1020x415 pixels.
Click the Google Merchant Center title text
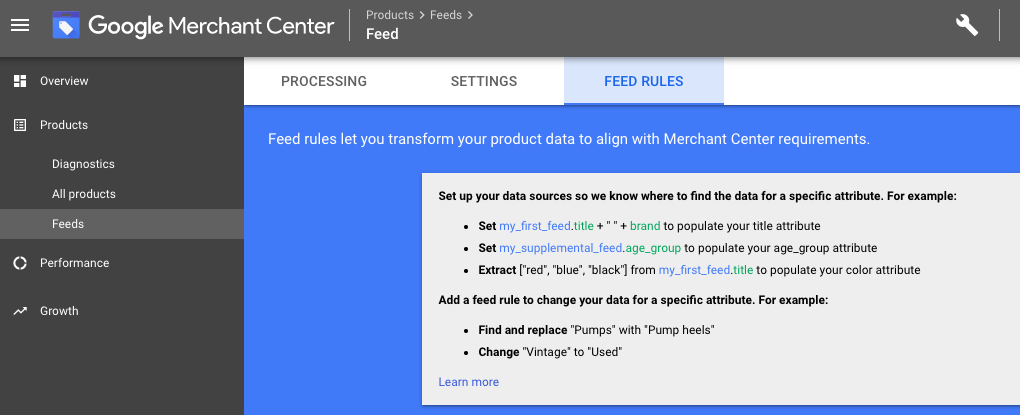(211, 27)
